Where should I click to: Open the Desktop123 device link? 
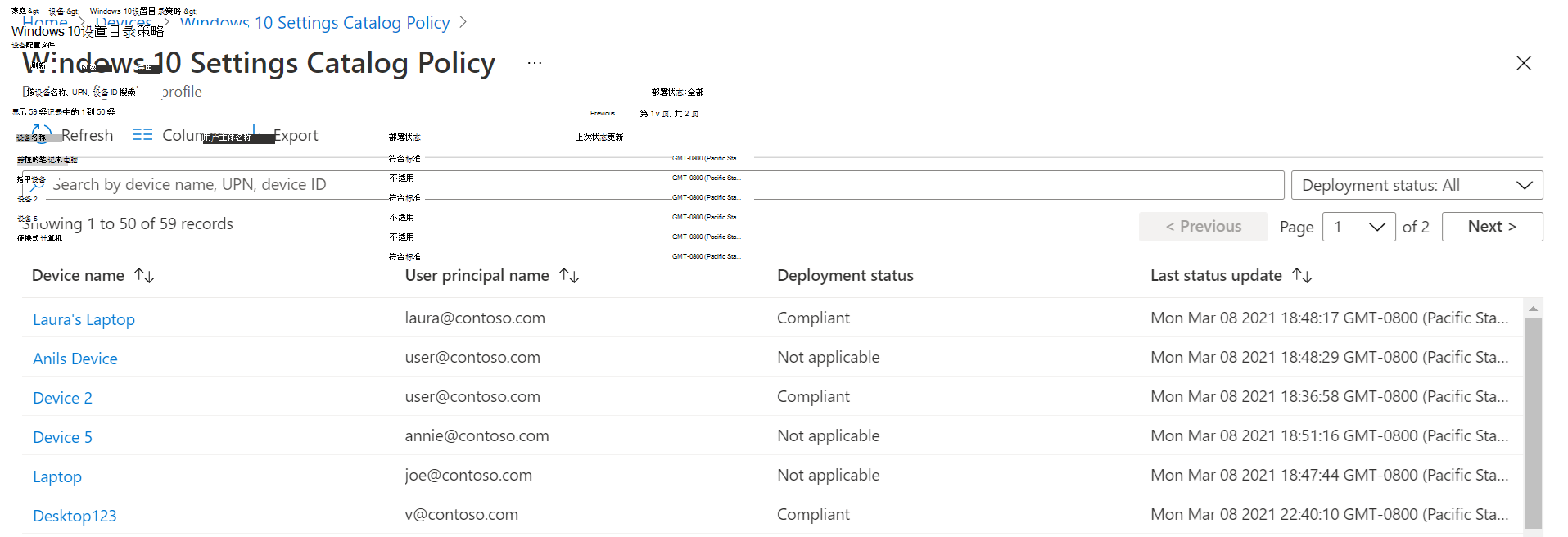(x=75, y=516)
